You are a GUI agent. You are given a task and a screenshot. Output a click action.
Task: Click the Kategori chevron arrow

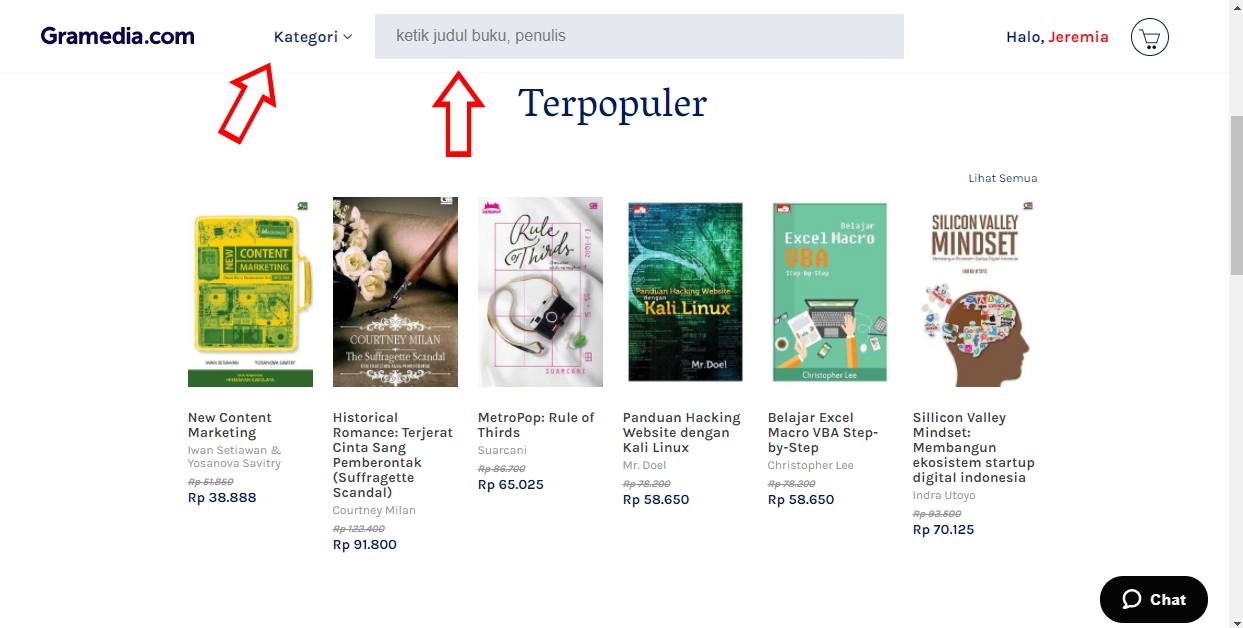348,37
